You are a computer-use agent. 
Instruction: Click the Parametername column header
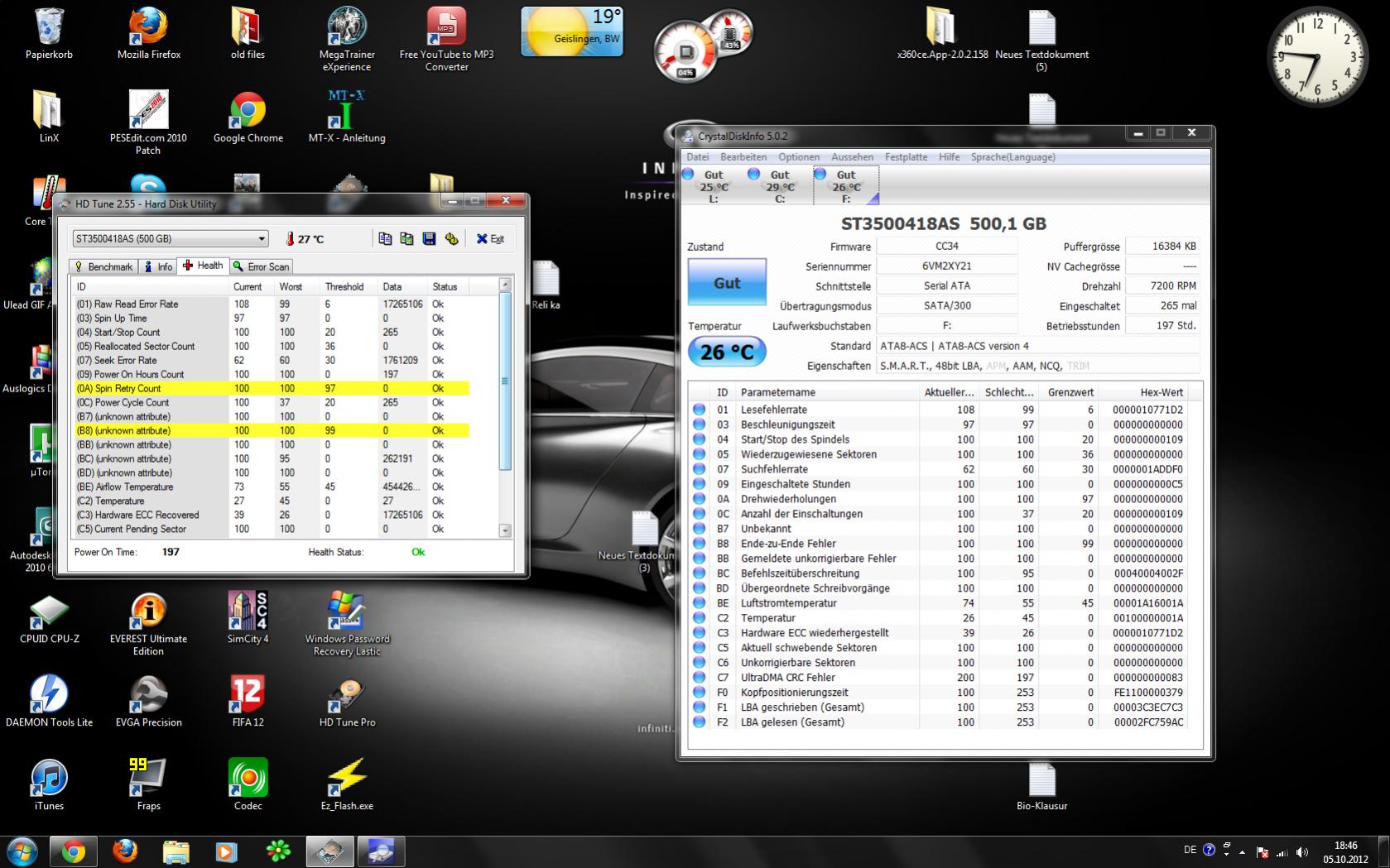828,392
